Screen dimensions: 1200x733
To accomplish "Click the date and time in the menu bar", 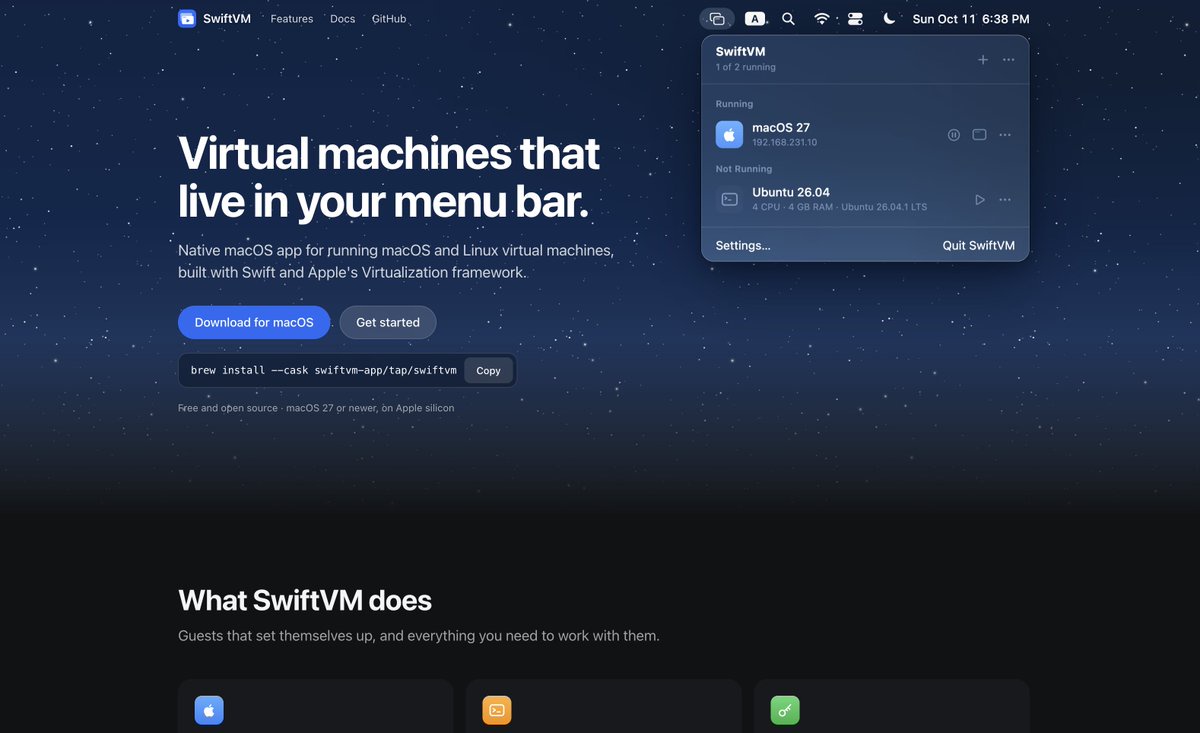I will click(971, 19).
